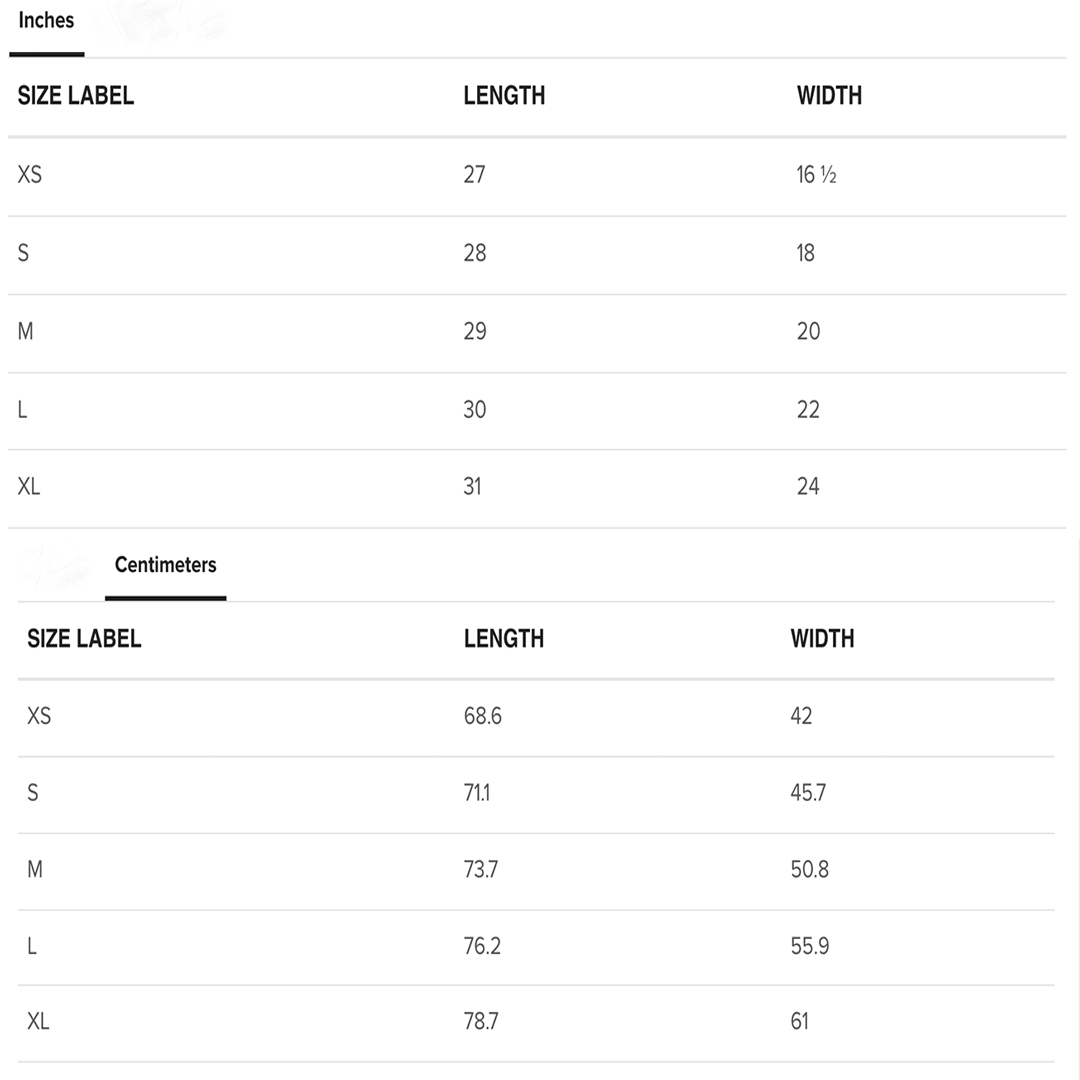Select the XL row in centimeters table

[x=536, y=1023]
